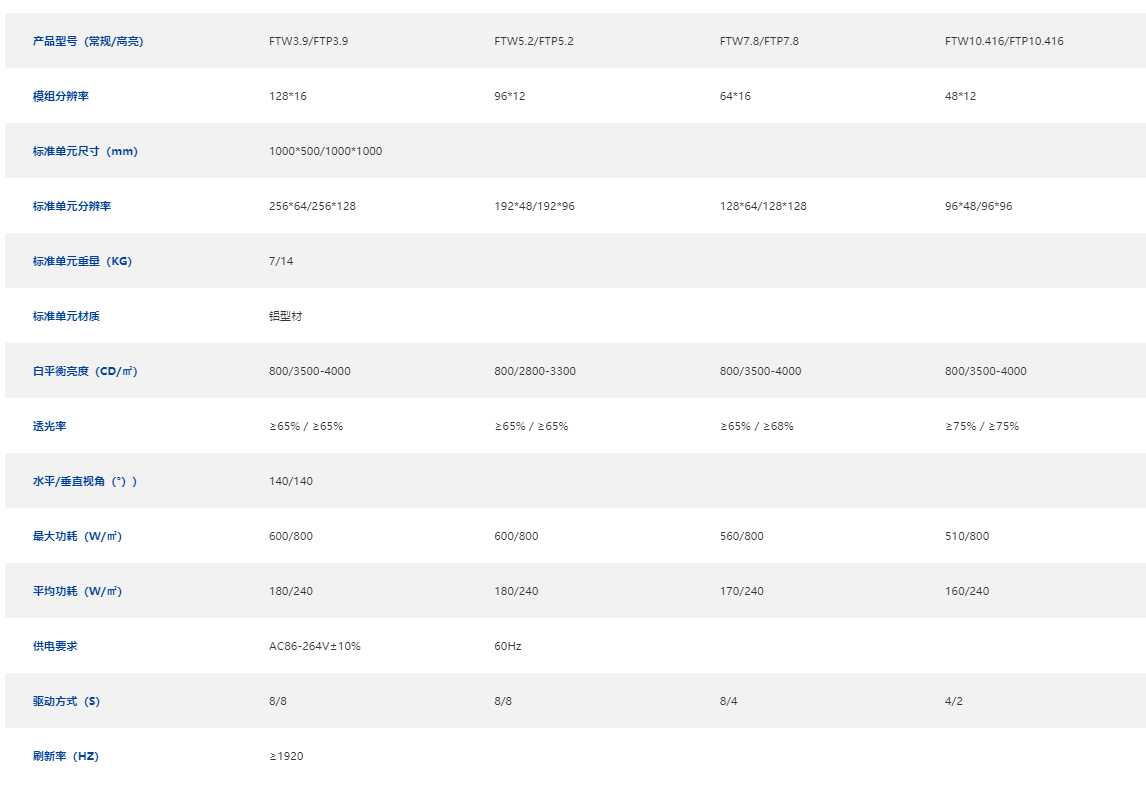
Task: Click the 800/2800-3300 brightness value
Action: (x=535, y=371)
